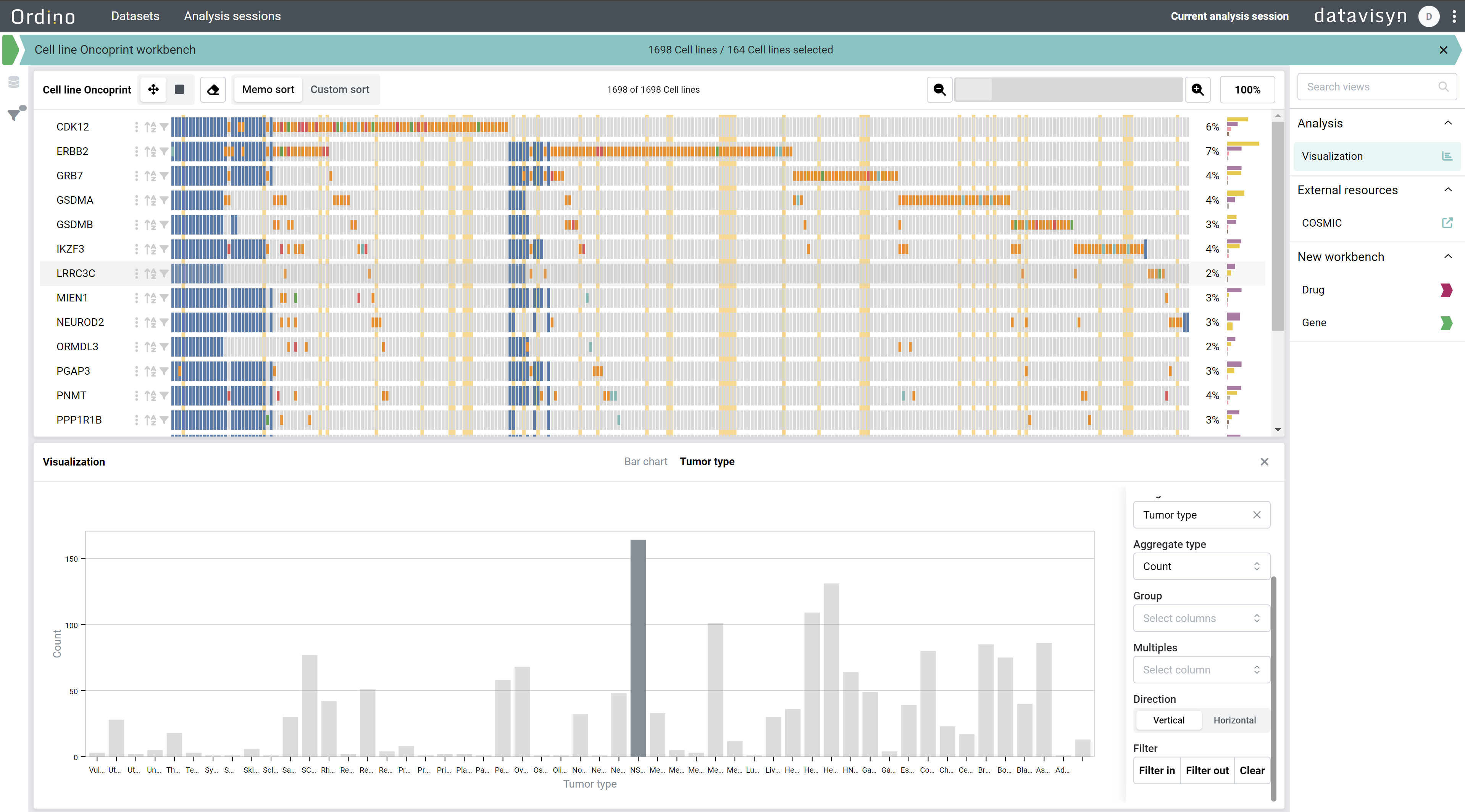The image size is (1465, 812).
Task: Set direction to Horizontal
Action: tap(1234, 720)
